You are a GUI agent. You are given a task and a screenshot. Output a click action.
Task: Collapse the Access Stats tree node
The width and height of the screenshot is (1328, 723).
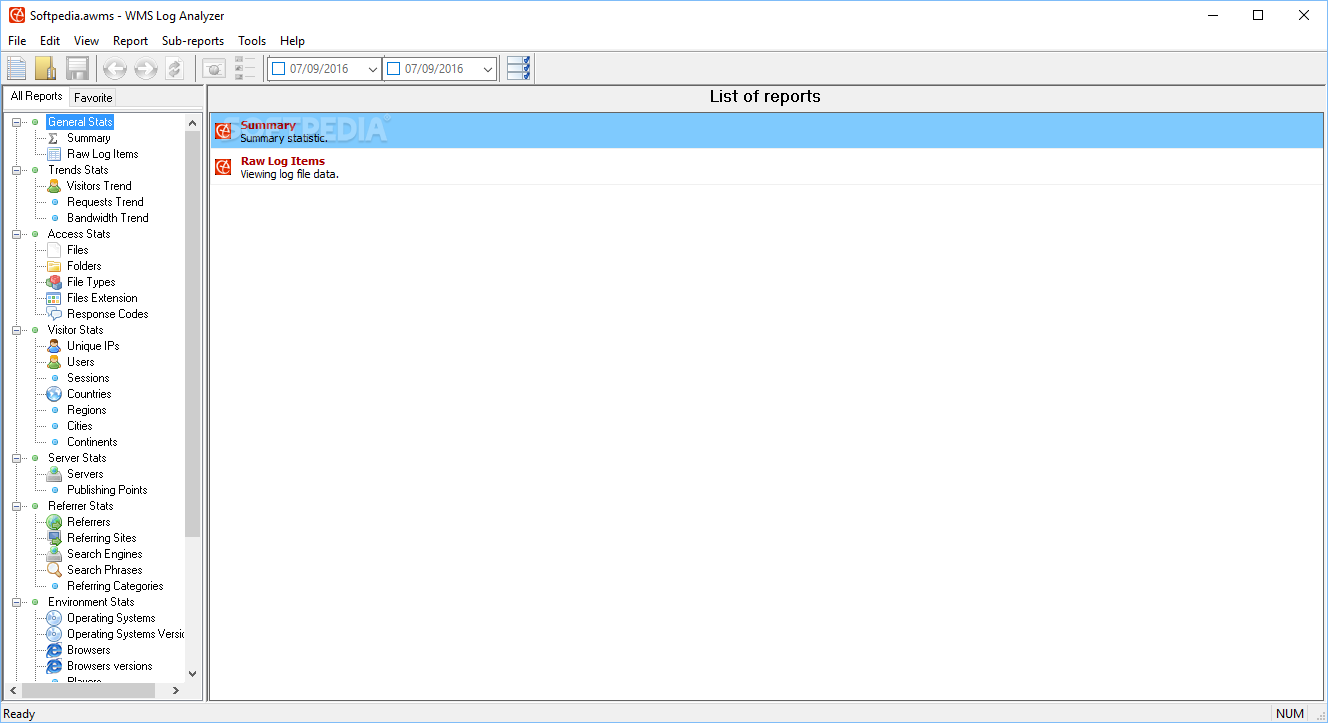[16, 234]
